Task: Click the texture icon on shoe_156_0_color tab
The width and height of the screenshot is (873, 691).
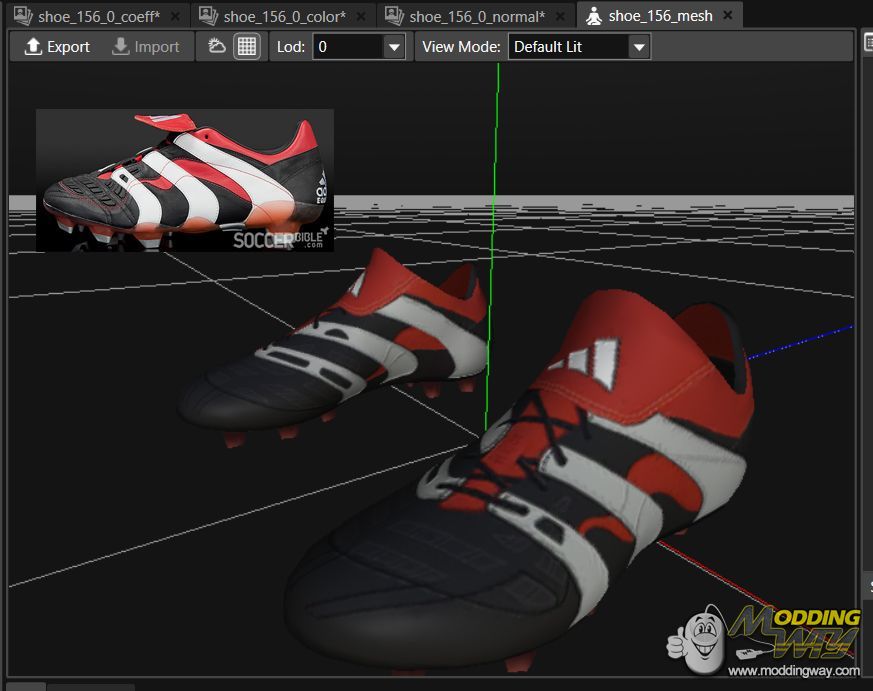Action: 208,16
